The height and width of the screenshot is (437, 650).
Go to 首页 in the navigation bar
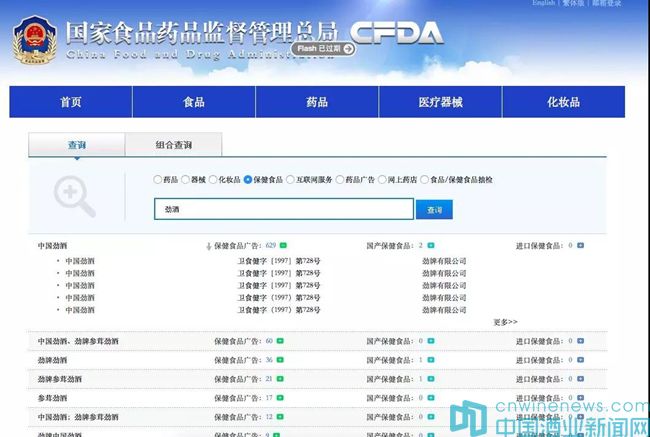click(x=71, y=102)
